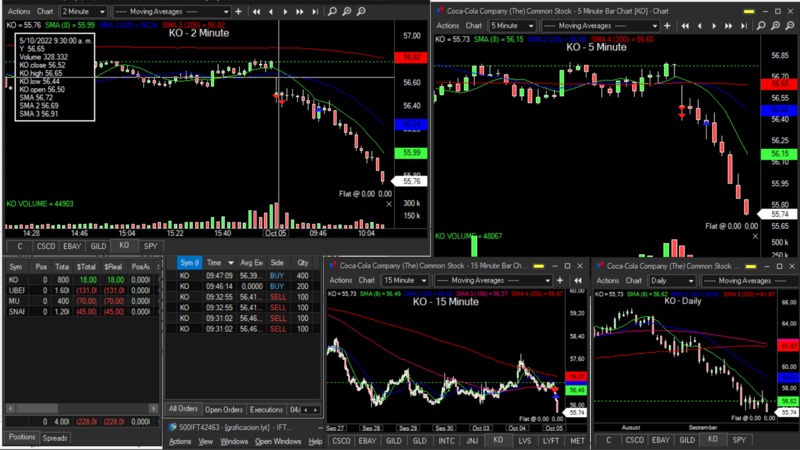This screenshot has width=800, height=450.
Task: Rewind fast on the 5 Minute chart
Action: click(685, 25)
